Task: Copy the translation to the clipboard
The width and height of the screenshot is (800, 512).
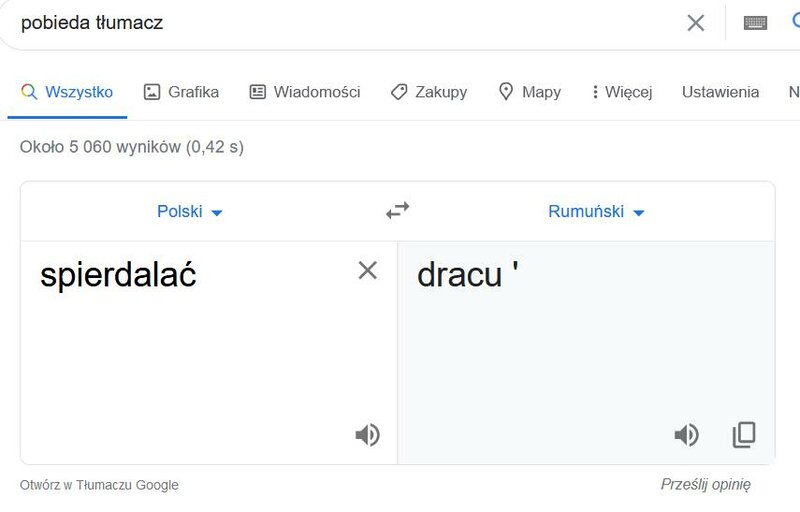Action: pos(744,435)
